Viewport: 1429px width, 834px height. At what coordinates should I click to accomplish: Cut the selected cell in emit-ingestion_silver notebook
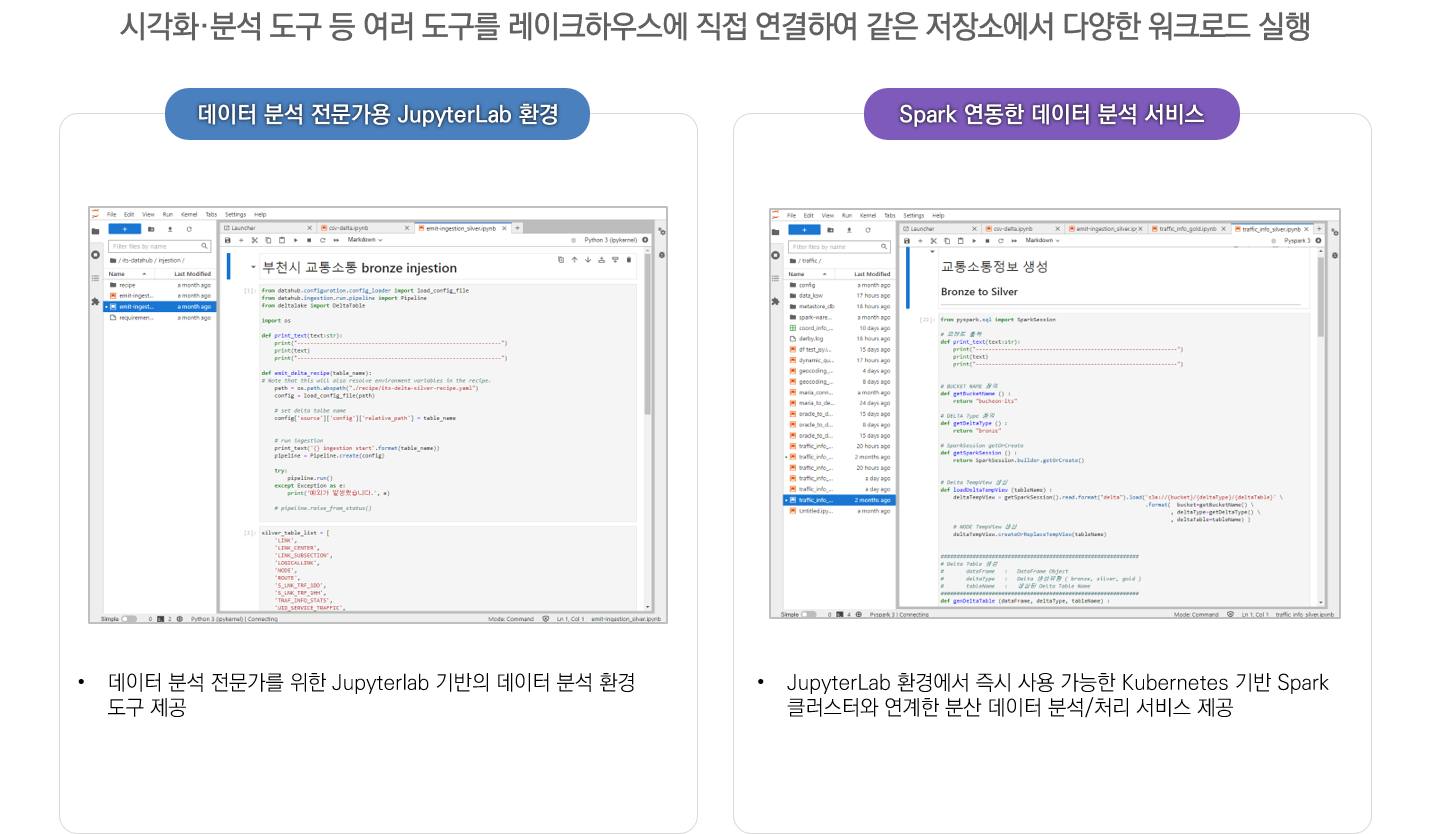(254, 240)
